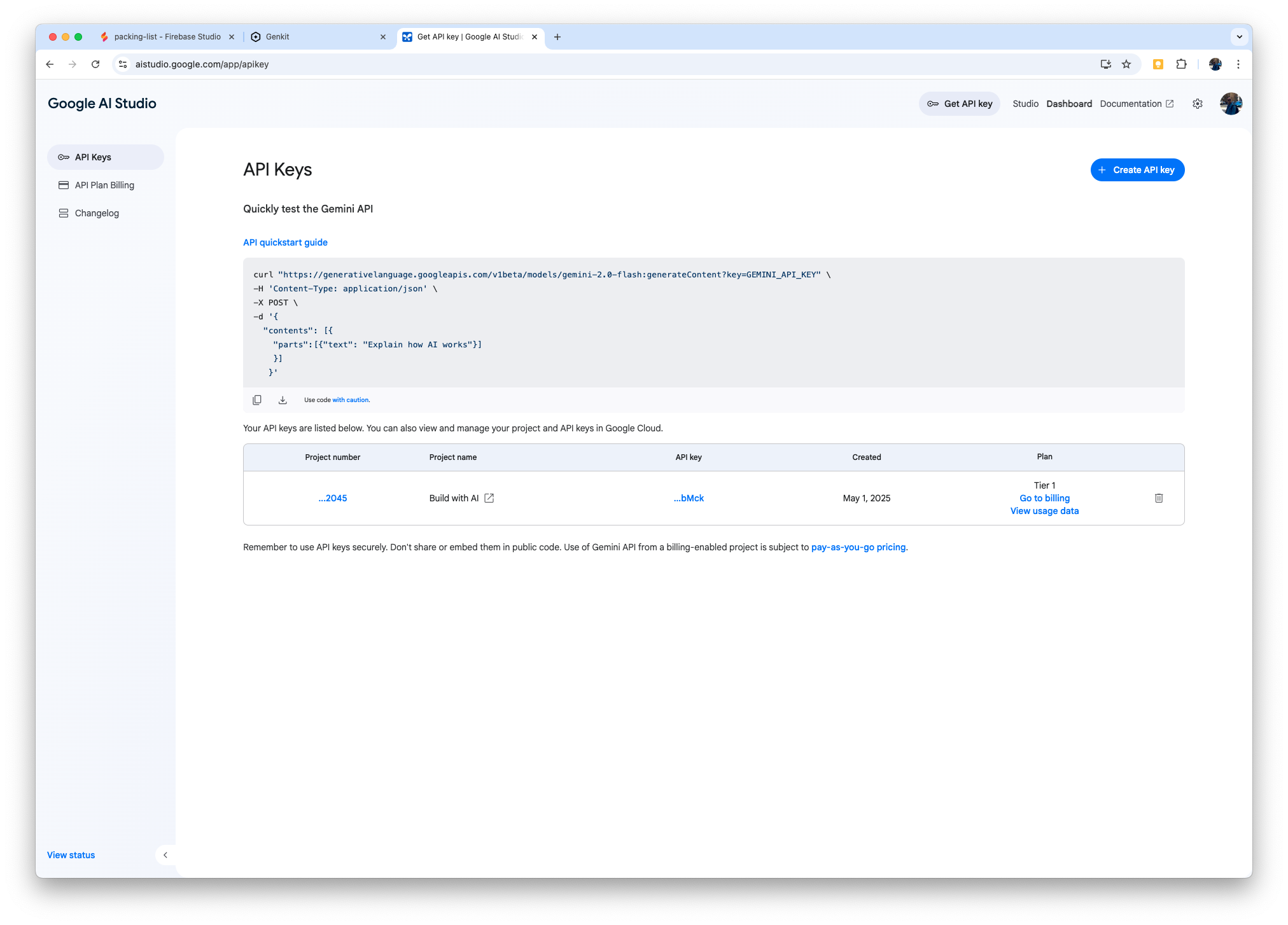
Task: Click the install app icon in address bar
Action: pos(1106,64)
